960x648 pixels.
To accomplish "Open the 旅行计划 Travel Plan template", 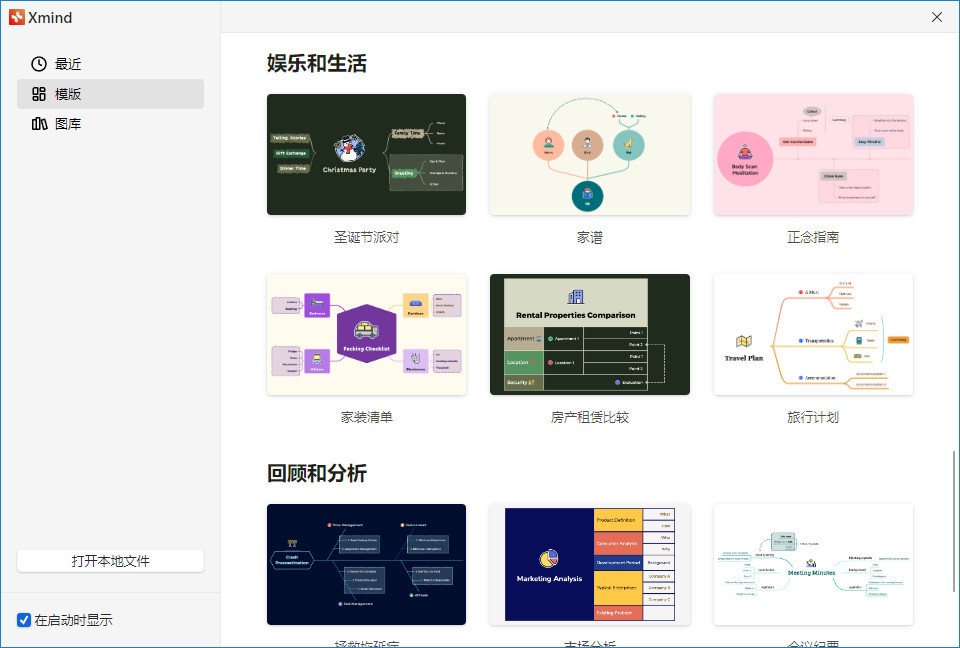I will pos(813,334).
